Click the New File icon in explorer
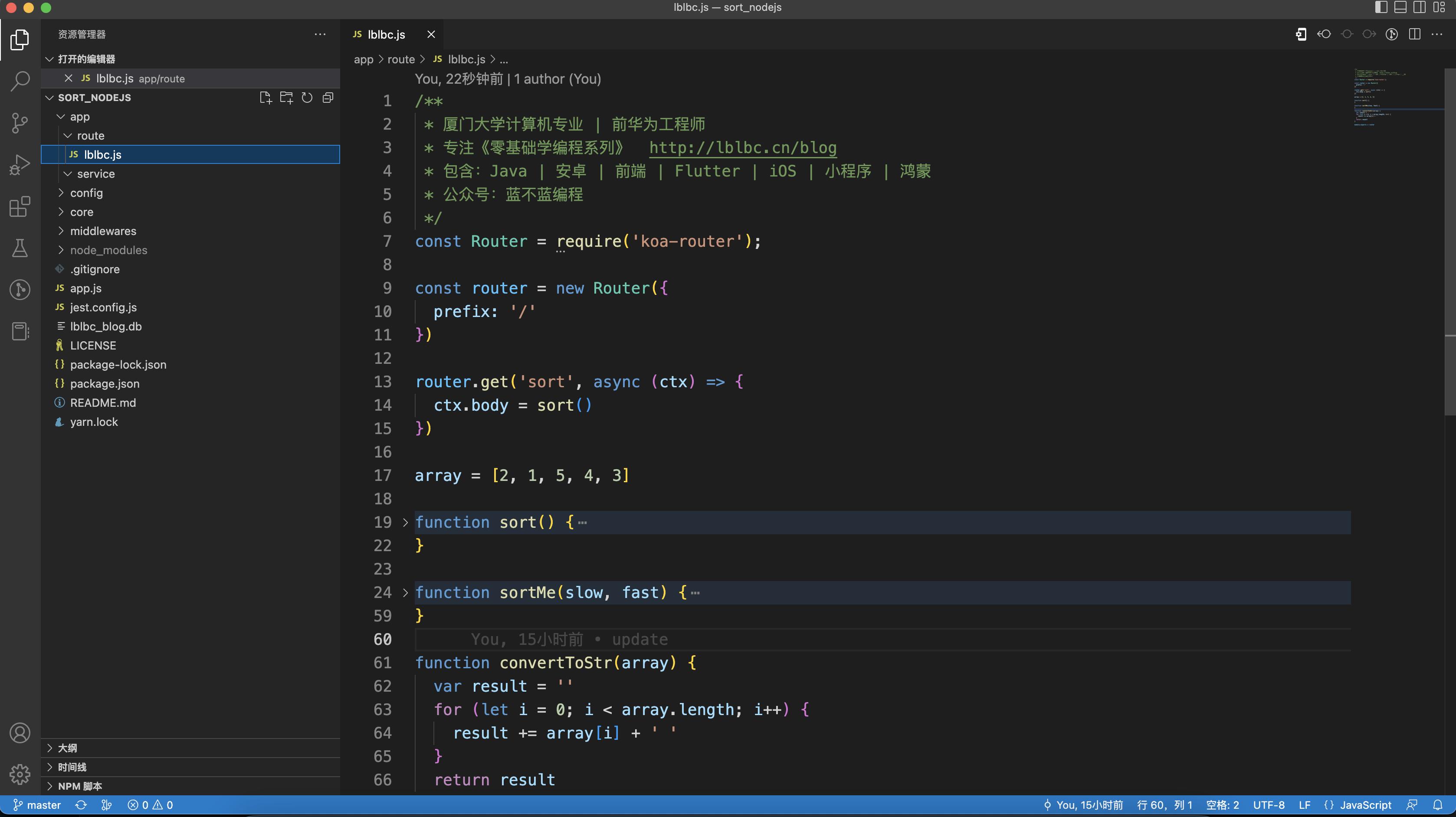The image size is (1456, 817). tap(265, 98)
